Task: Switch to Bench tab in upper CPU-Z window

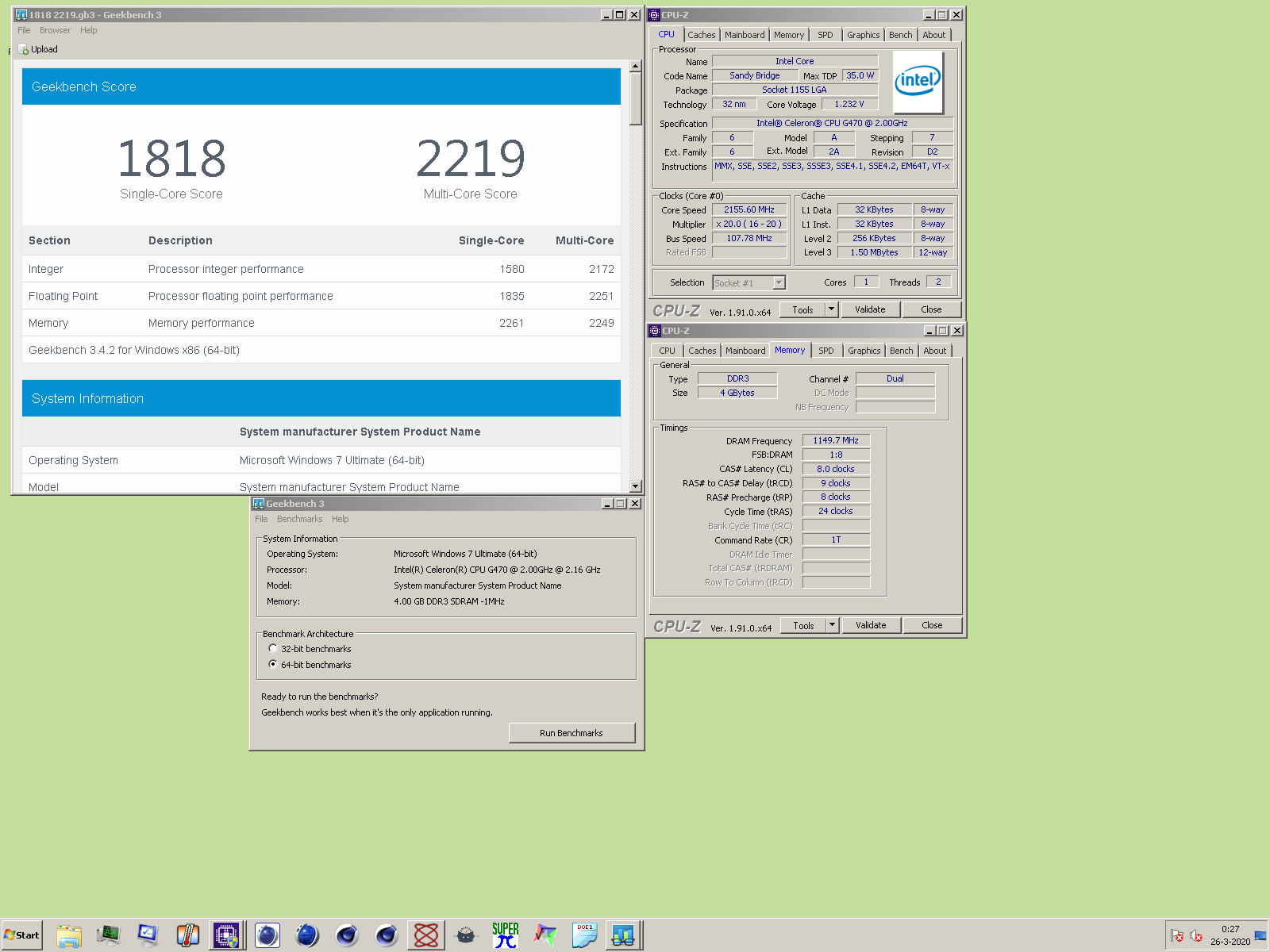Action: (x=901, y=35)
